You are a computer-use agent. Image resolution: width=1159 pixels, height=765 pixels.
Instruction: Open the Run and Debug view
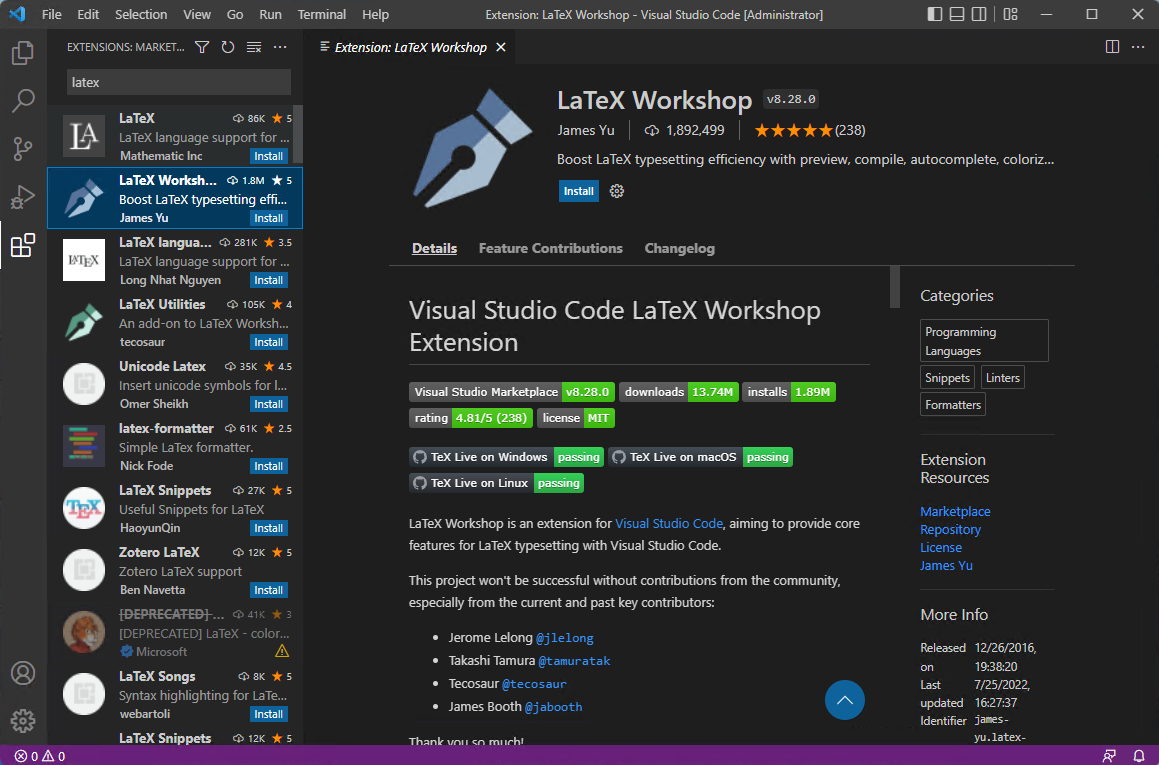point(22,196)
